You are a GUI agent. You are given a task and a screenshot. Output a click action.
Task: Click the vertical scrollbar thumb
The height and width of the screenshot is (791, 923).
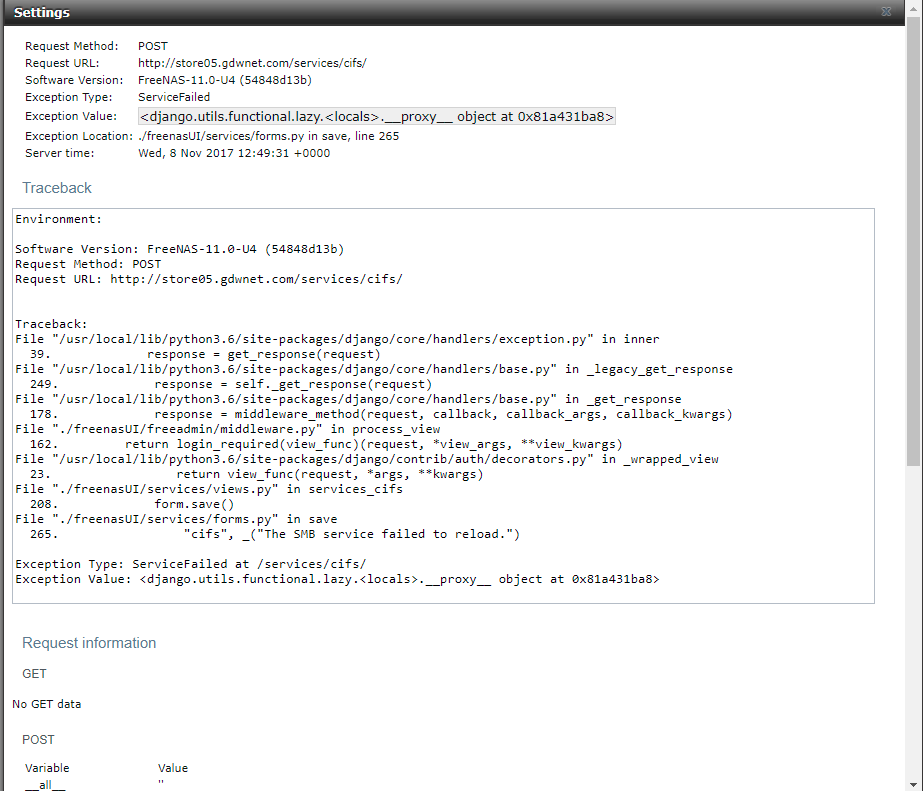(x=914, y=241)
